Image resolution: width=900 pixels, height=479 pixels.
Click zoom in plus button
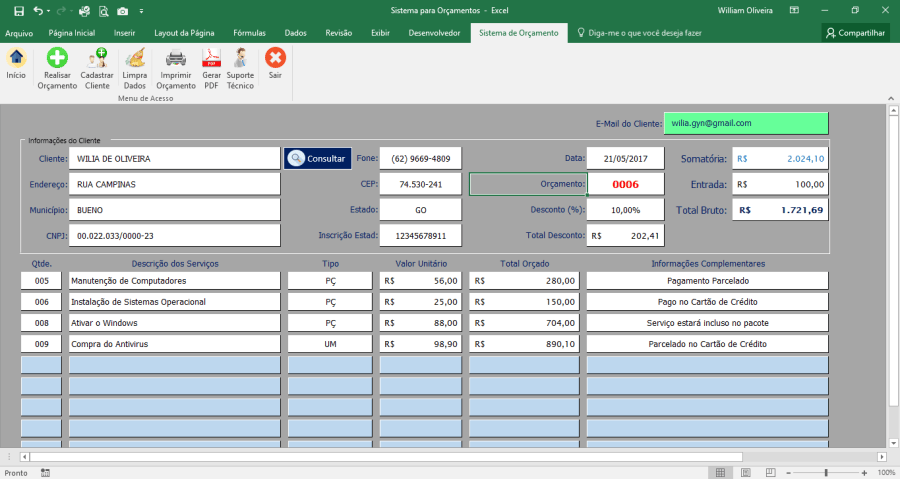[864, 473]
